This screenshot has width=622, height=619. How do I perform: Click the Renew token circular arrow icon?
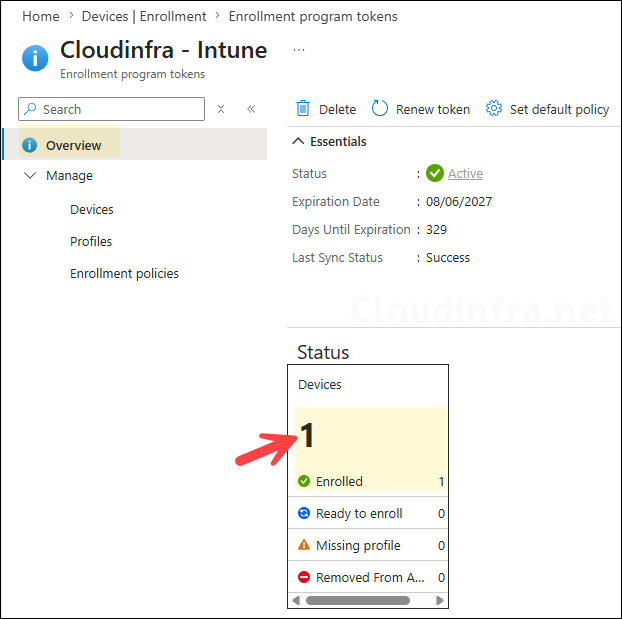click(379, 108)
